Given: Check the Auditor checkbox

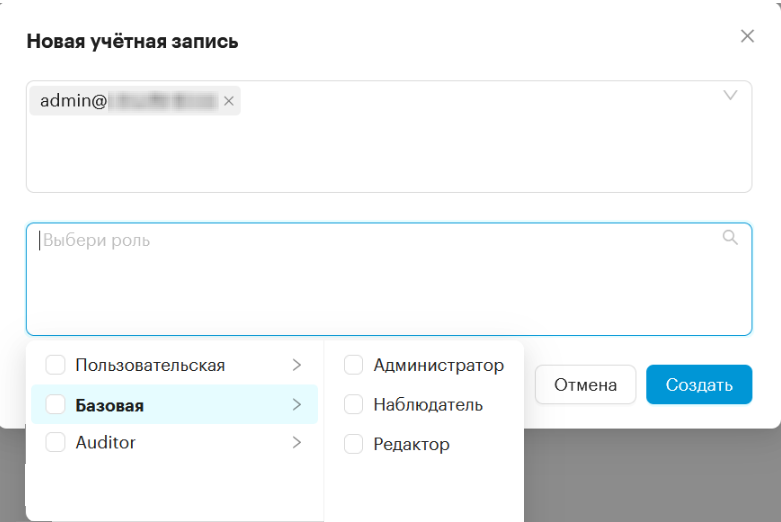Looking at the screenshot, I should (55, 442).
